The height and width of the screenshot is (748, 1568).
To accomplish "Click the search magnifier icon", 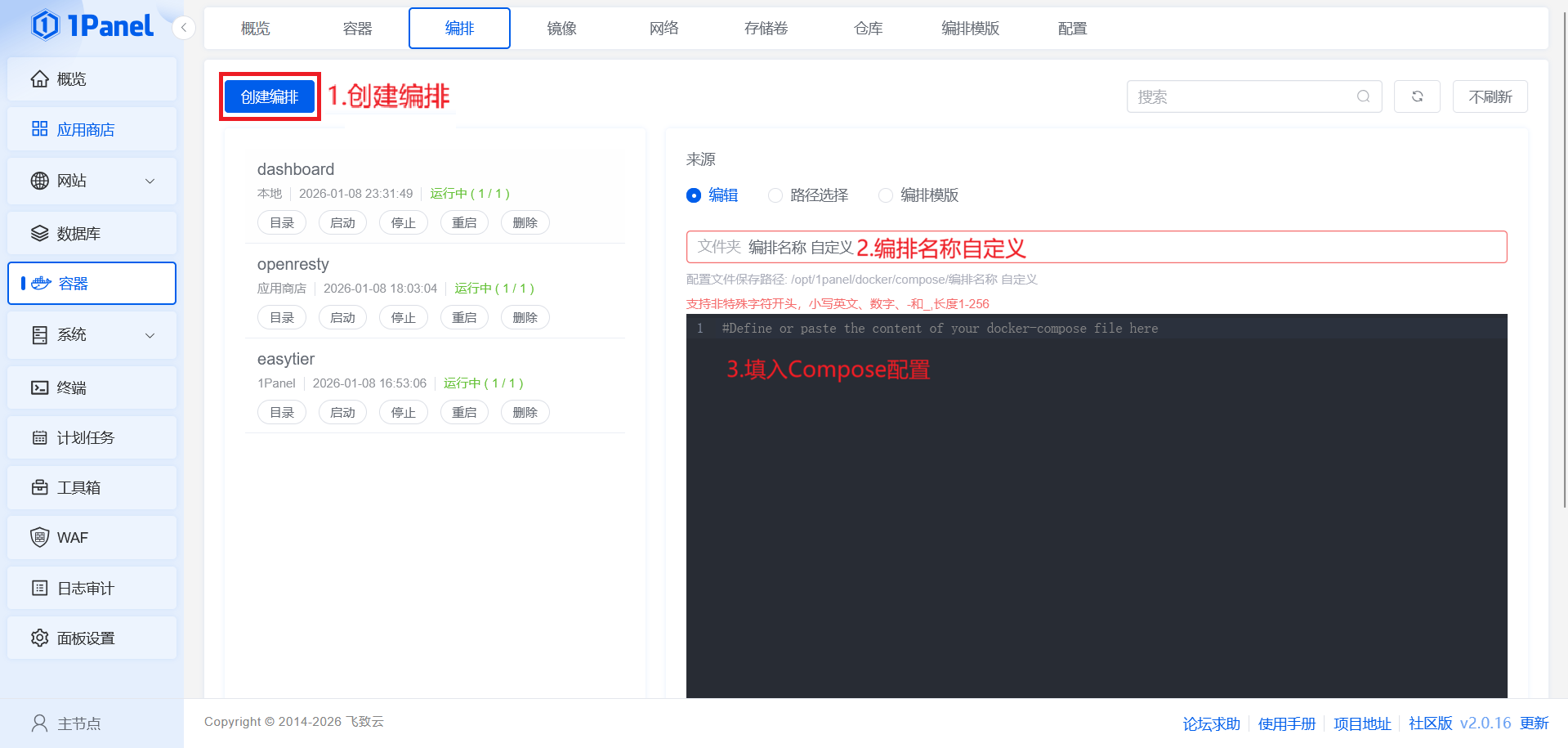I will pyautogui.click(x=1363, y=96).
